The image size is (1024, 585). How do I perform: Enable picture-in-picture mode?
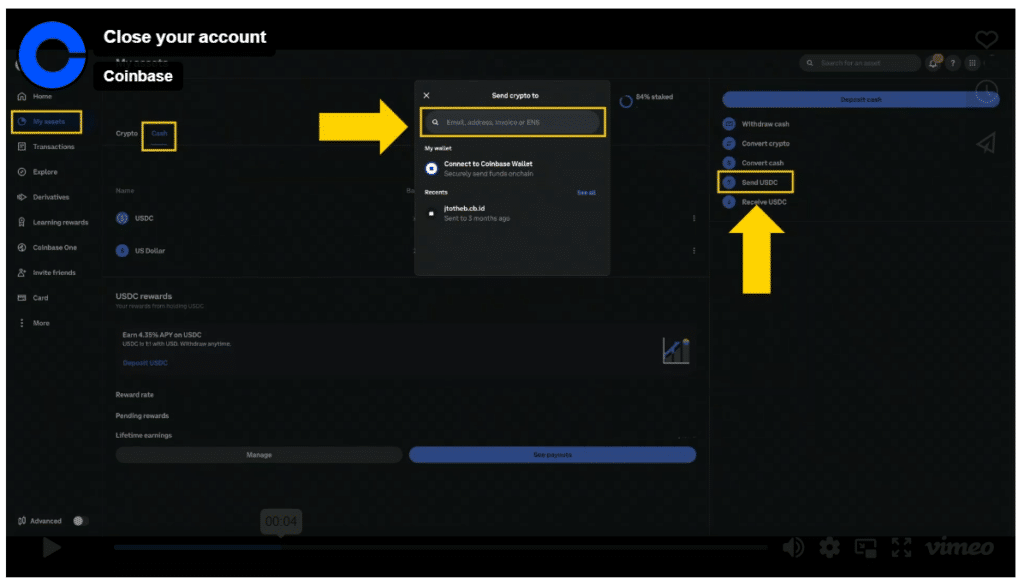(865, 547)
